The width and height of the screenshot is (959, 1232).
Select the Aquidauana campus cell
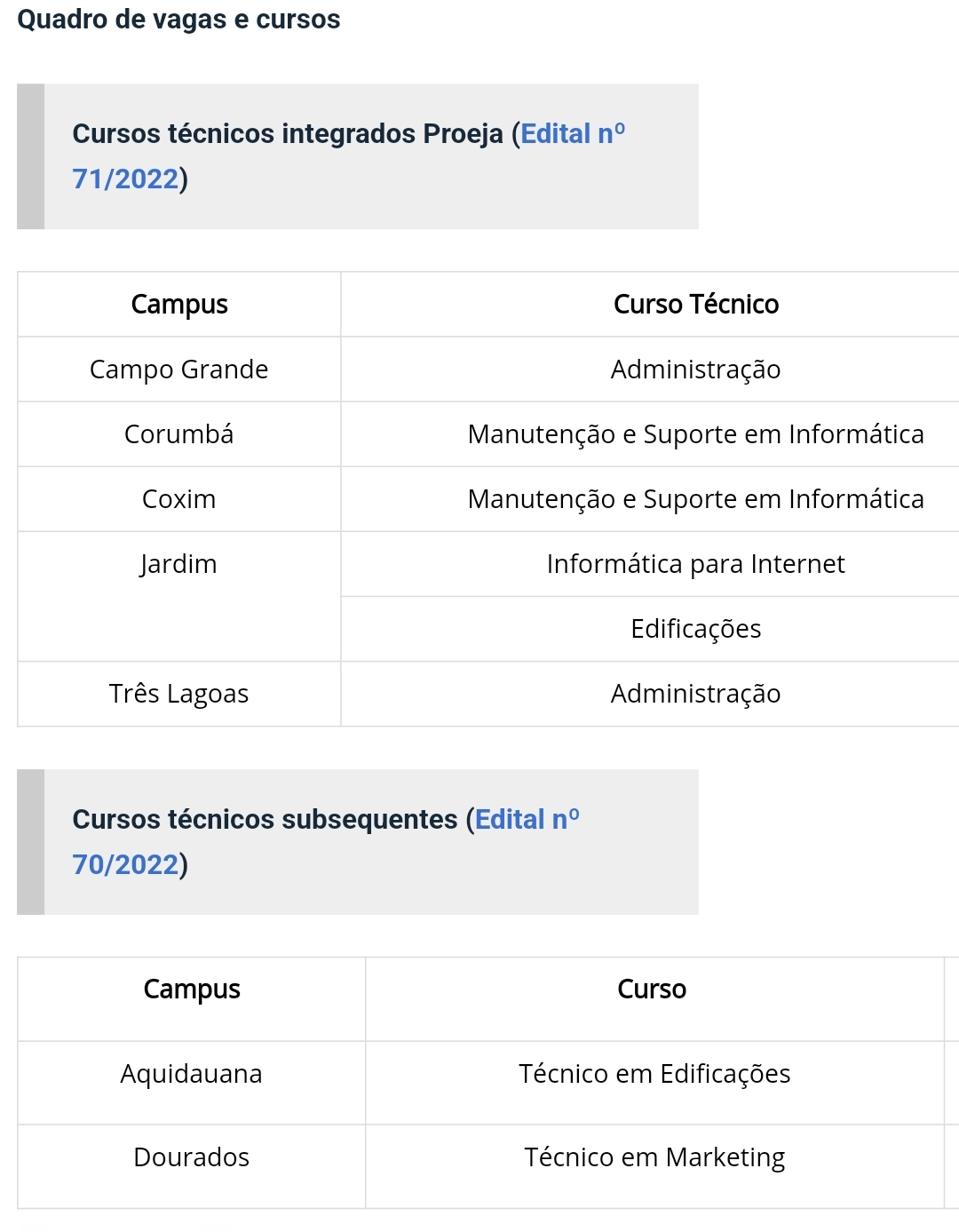click(x=191, y=1074)
